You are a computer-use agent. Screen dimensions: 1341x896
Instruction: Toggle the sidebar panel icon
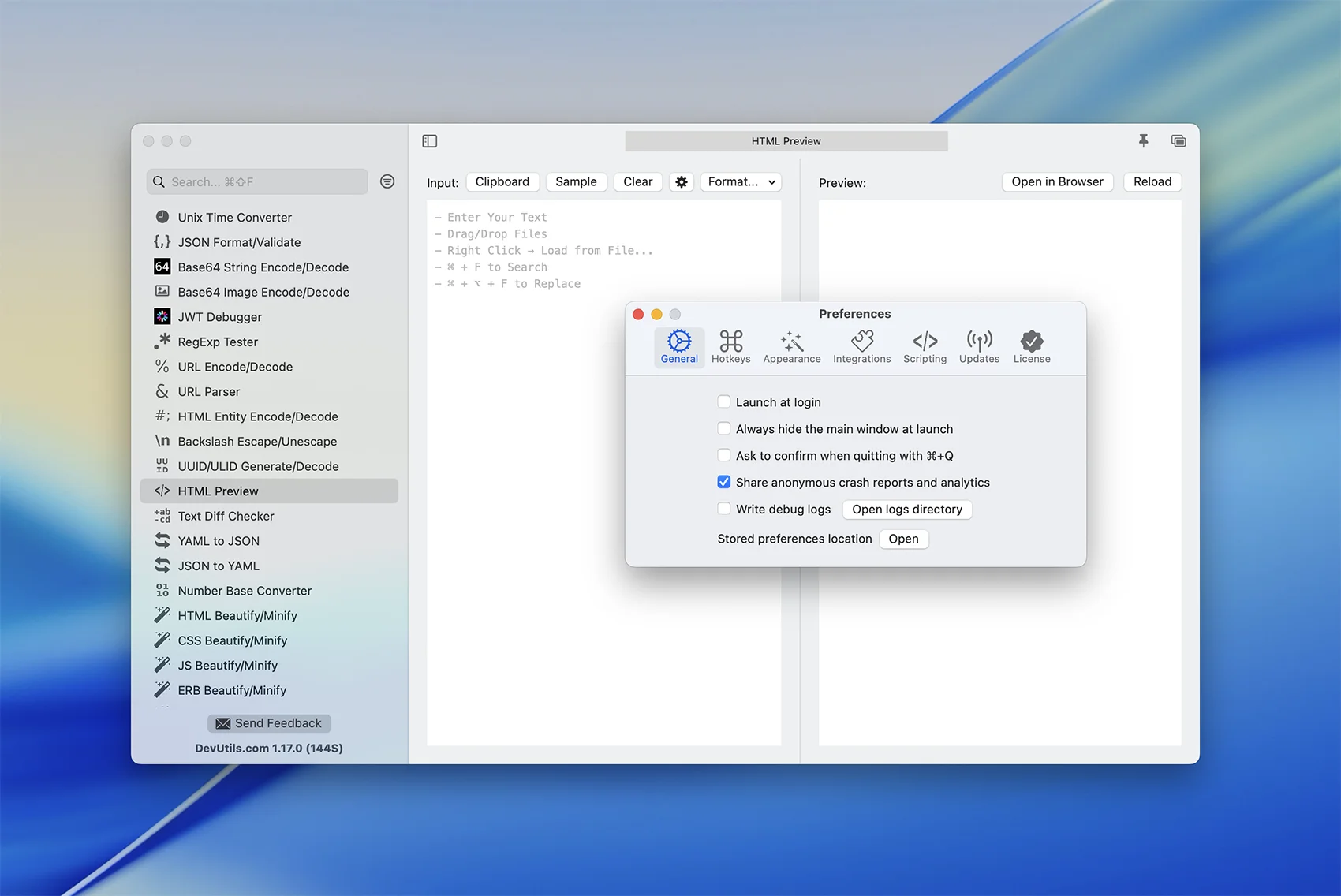pyautogui.click(x=430, y=141)
